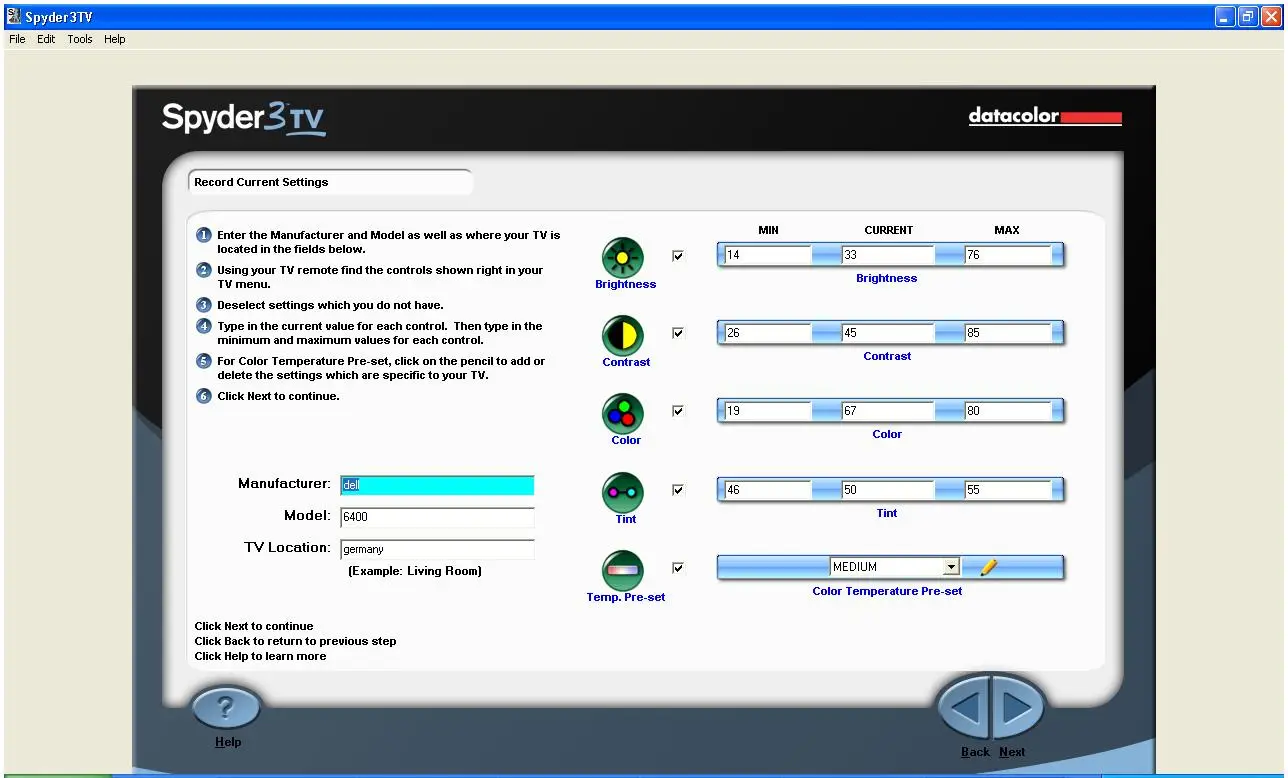Minimize the Spyder3TV window
Screen dimensions: 1288x778
[1225, 16]
